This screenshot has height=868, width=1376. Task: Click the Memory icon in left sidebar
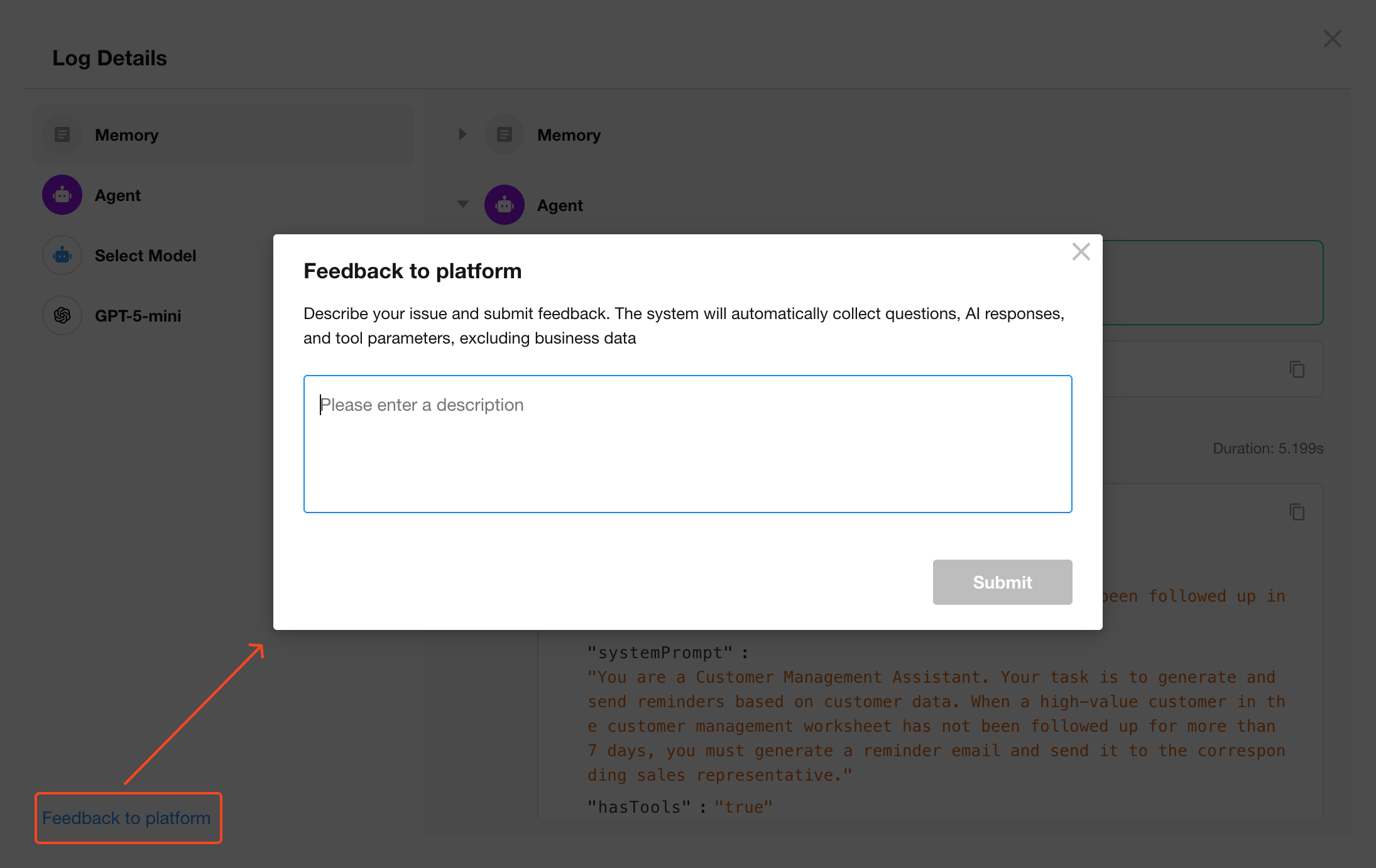pos(62,134)
